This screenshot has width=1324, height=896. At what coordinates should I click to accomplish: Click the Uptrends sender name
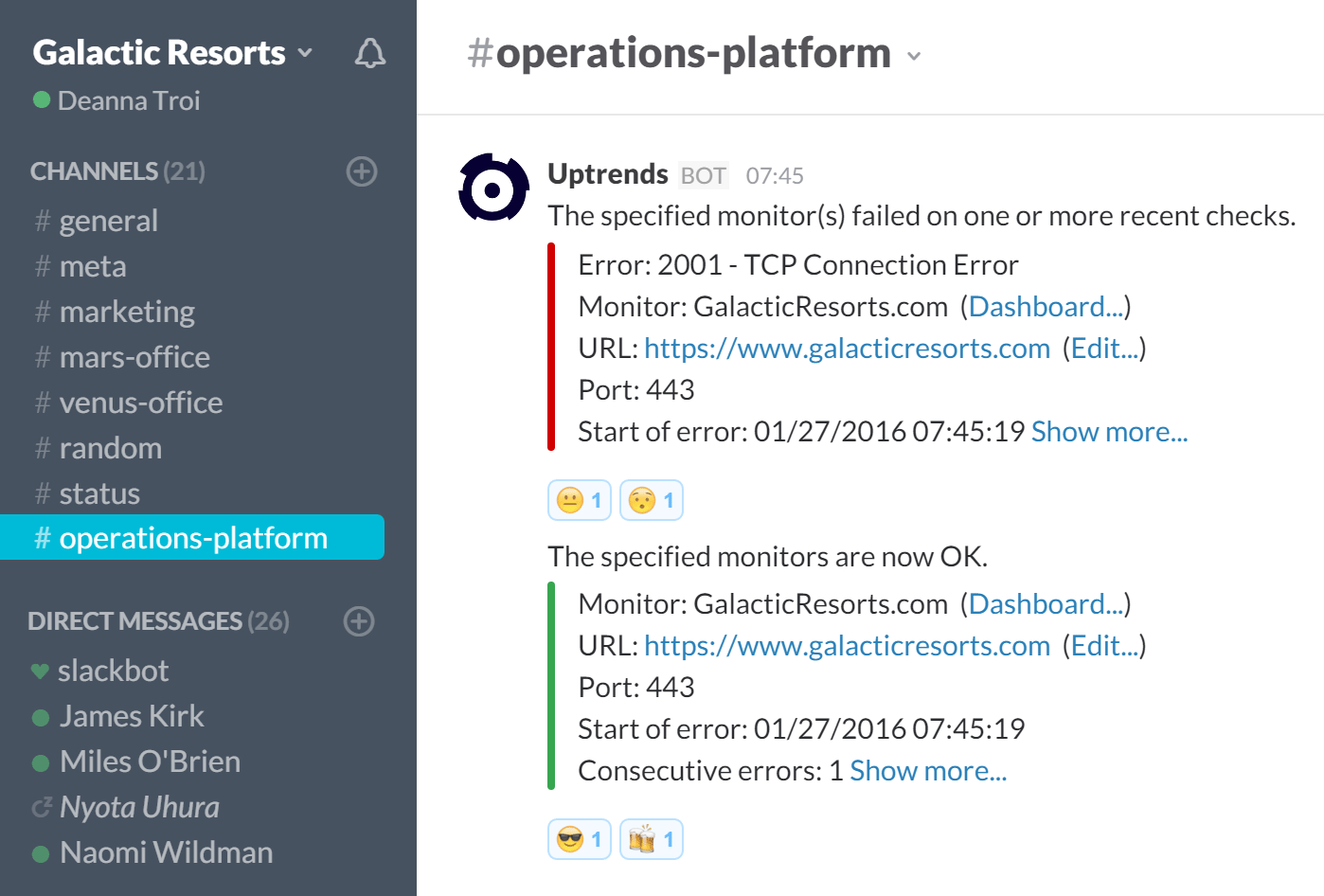608,174
